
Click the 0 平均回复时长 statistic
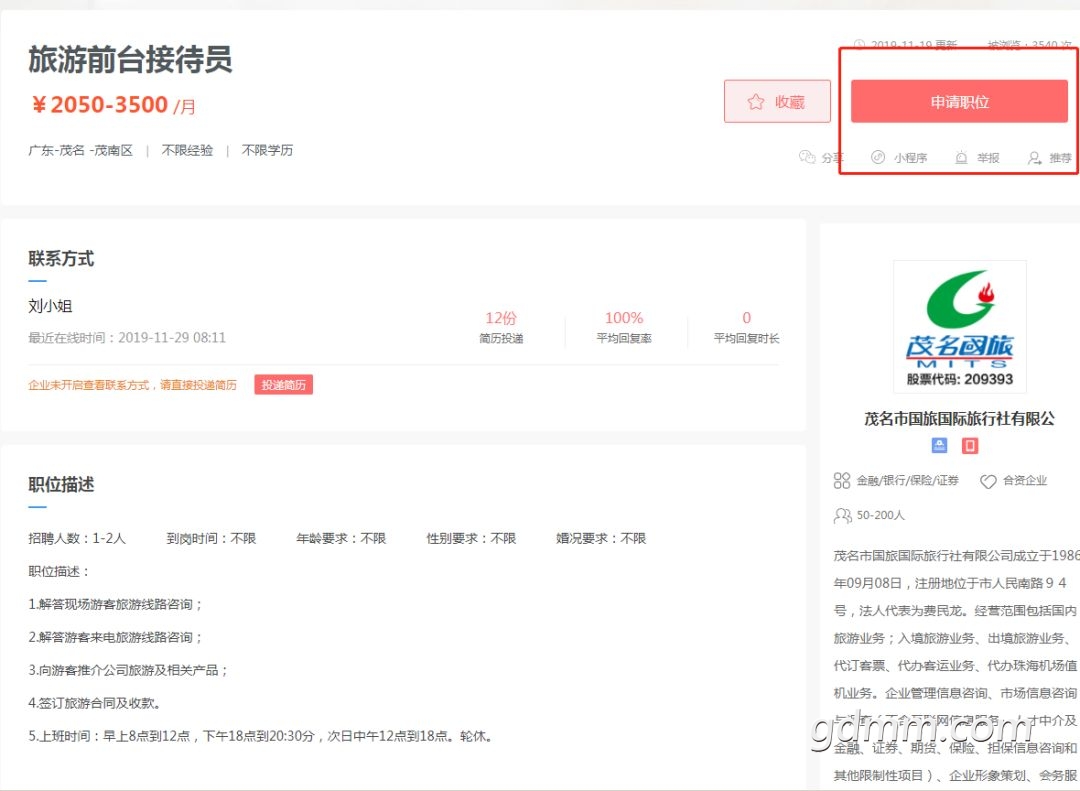pos(747,327)
